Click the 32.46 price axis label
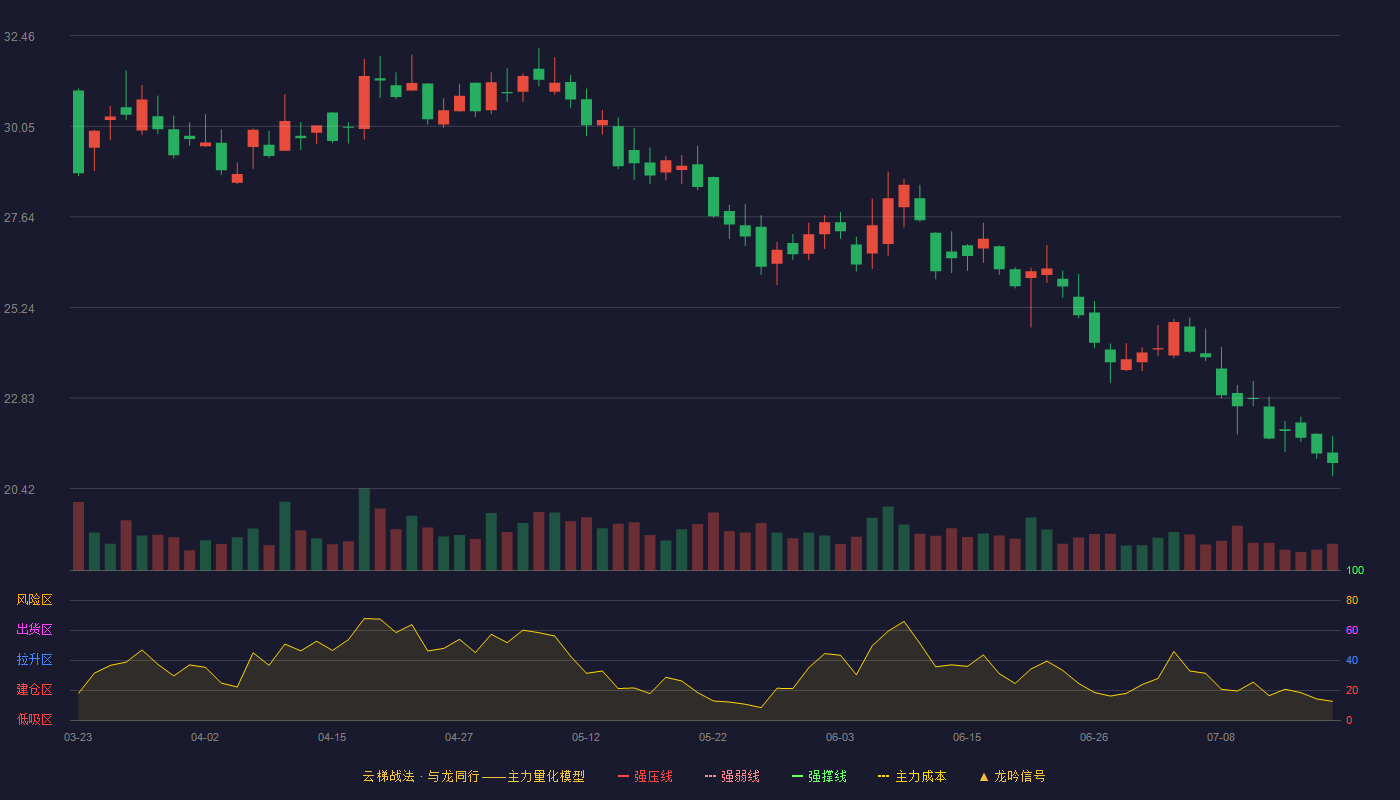The height and width of the screenshot is (800, 1400). coord(19,37)
